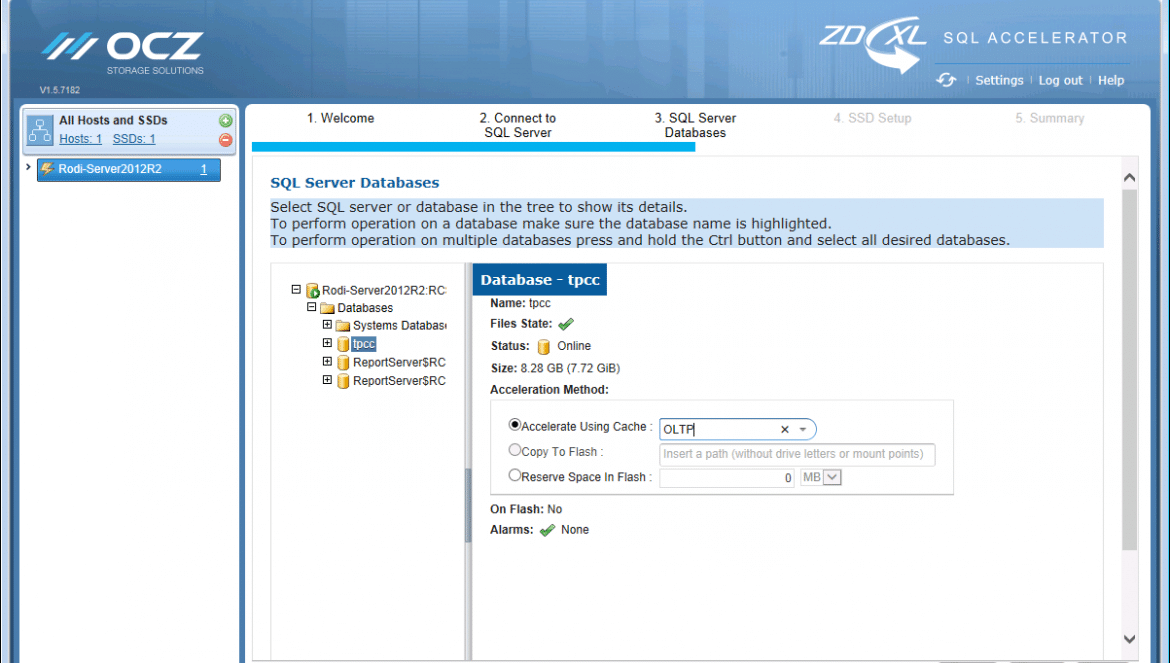
Task: Click the Database - tpcc panel header
Action: tap(539, 280)
